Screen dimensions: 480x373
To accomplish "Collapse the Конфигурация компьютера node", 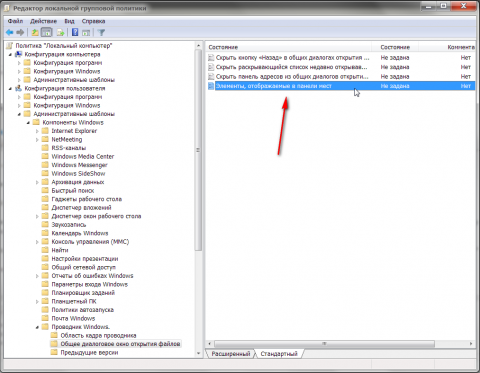I will [10, 54].
